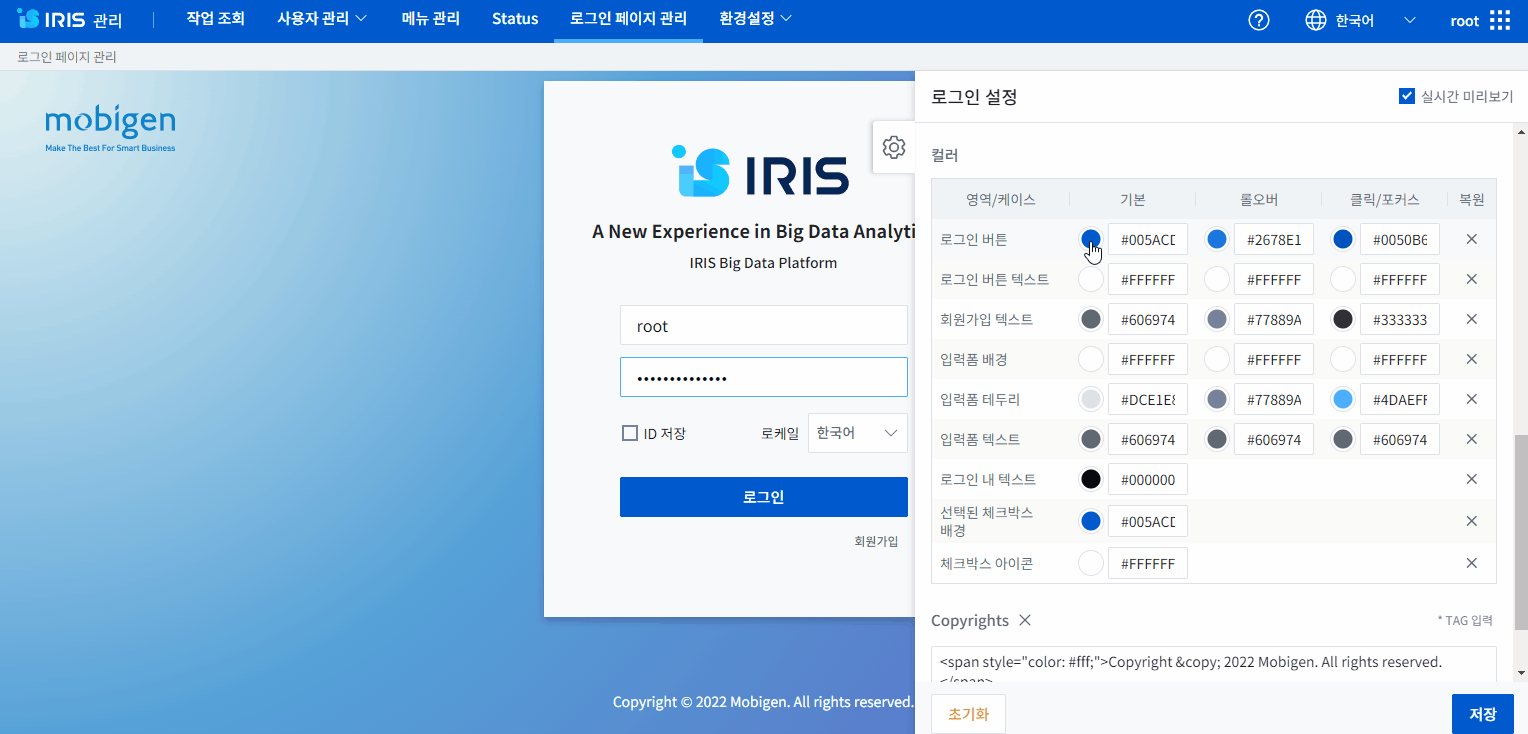This screenshot has width=1528, height=734.
Task: Restore 회원가입 텍스트 row colors
Action: click(1471, 319)
